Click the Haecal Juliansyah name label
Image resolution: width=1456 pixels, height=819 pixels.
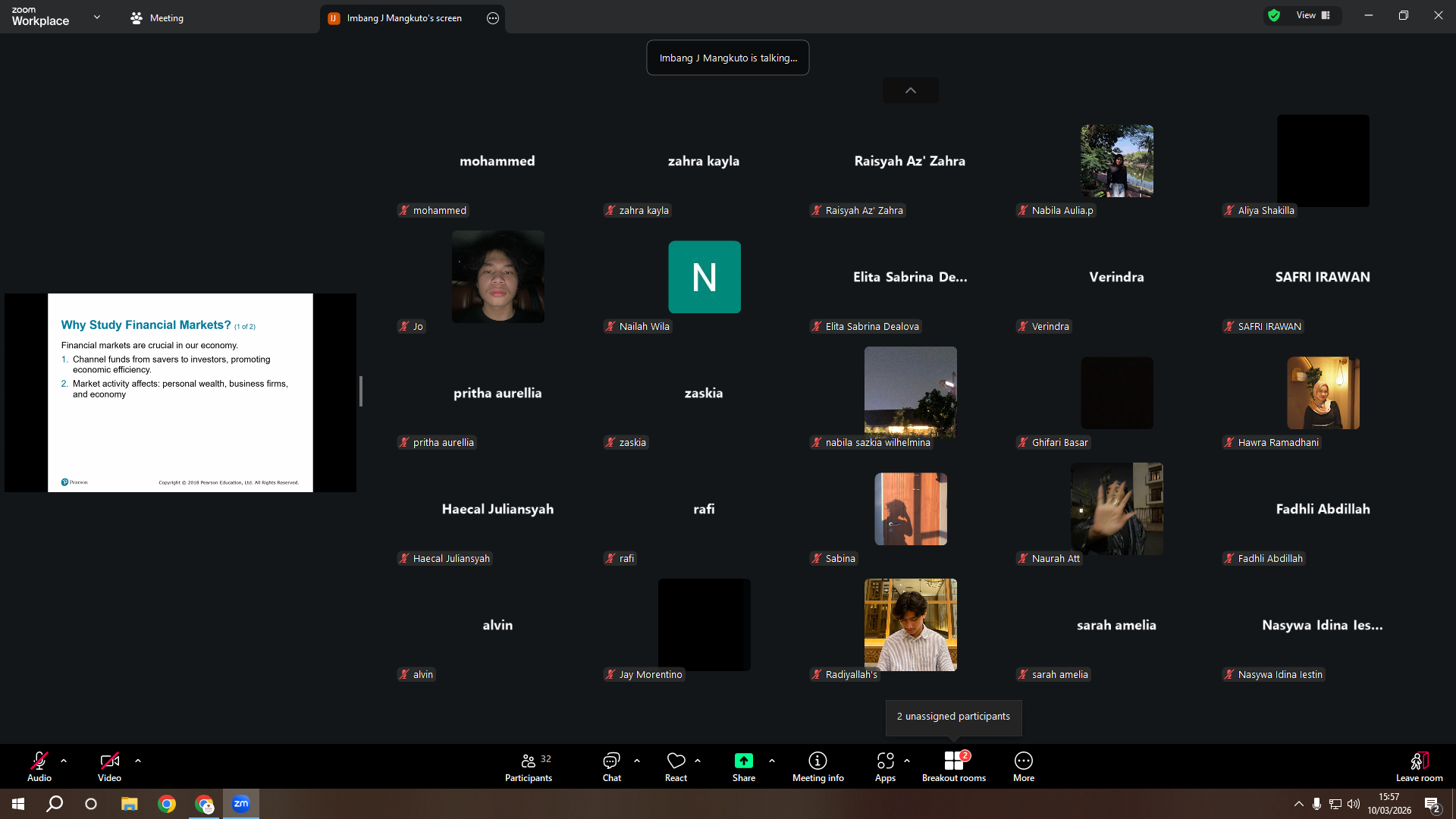(444, 558)
